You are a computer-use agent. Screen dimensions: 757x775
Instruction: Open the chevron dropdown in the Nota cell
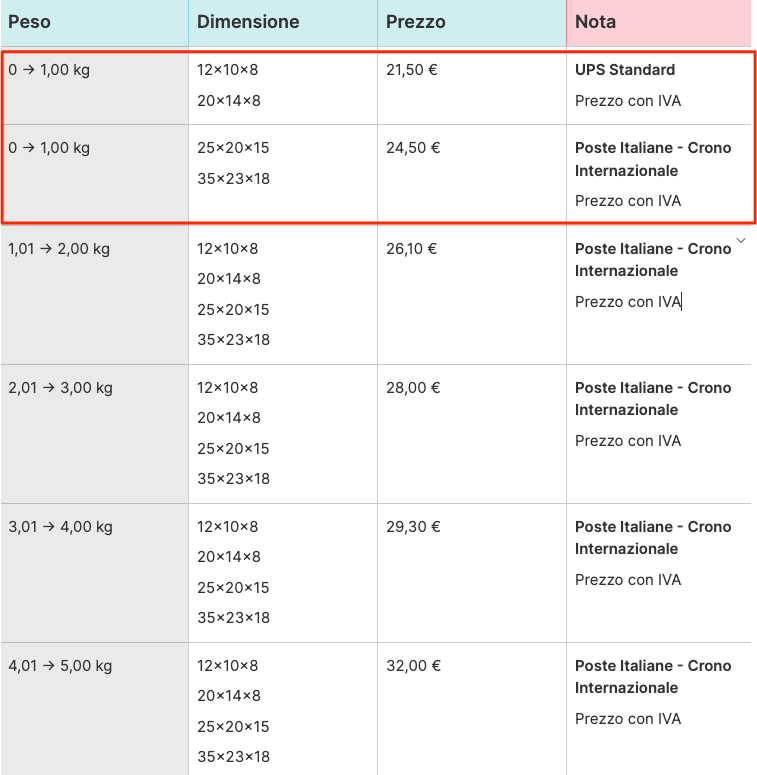pyautogui.click(x=740, y=241)
